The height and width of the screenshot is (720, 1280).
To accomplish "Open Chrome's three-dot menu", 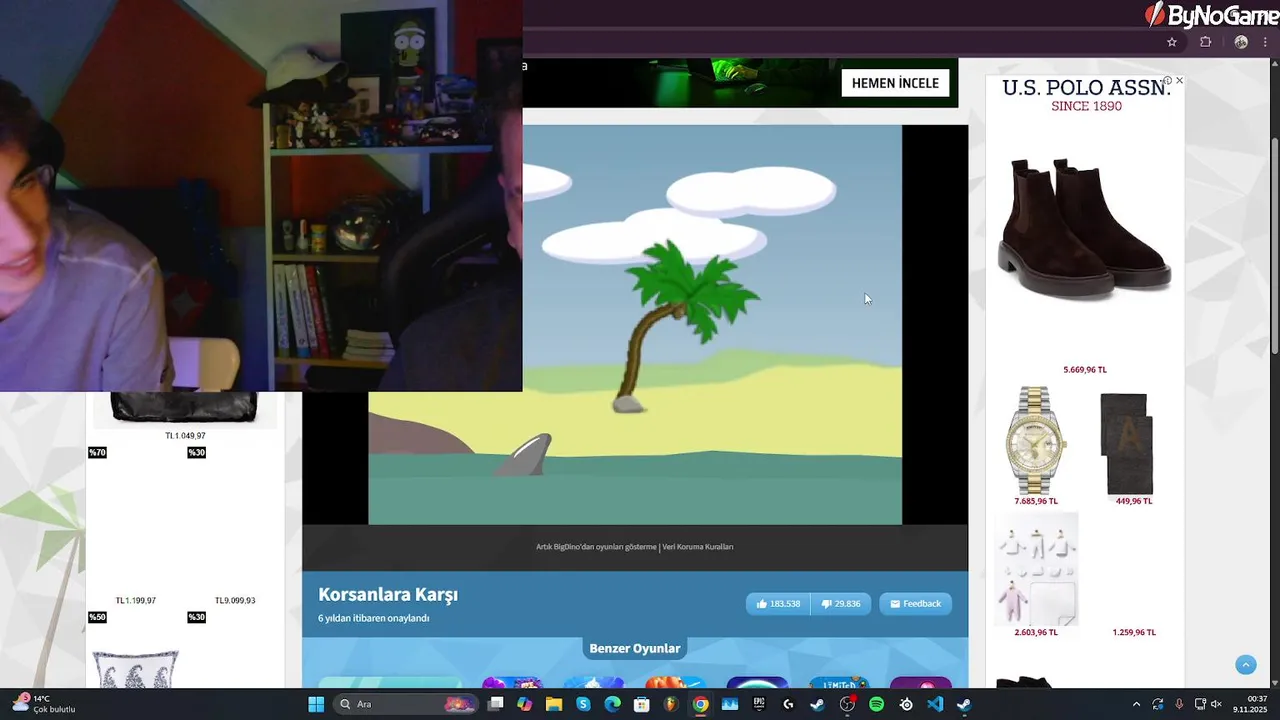I will point(1265,42).
